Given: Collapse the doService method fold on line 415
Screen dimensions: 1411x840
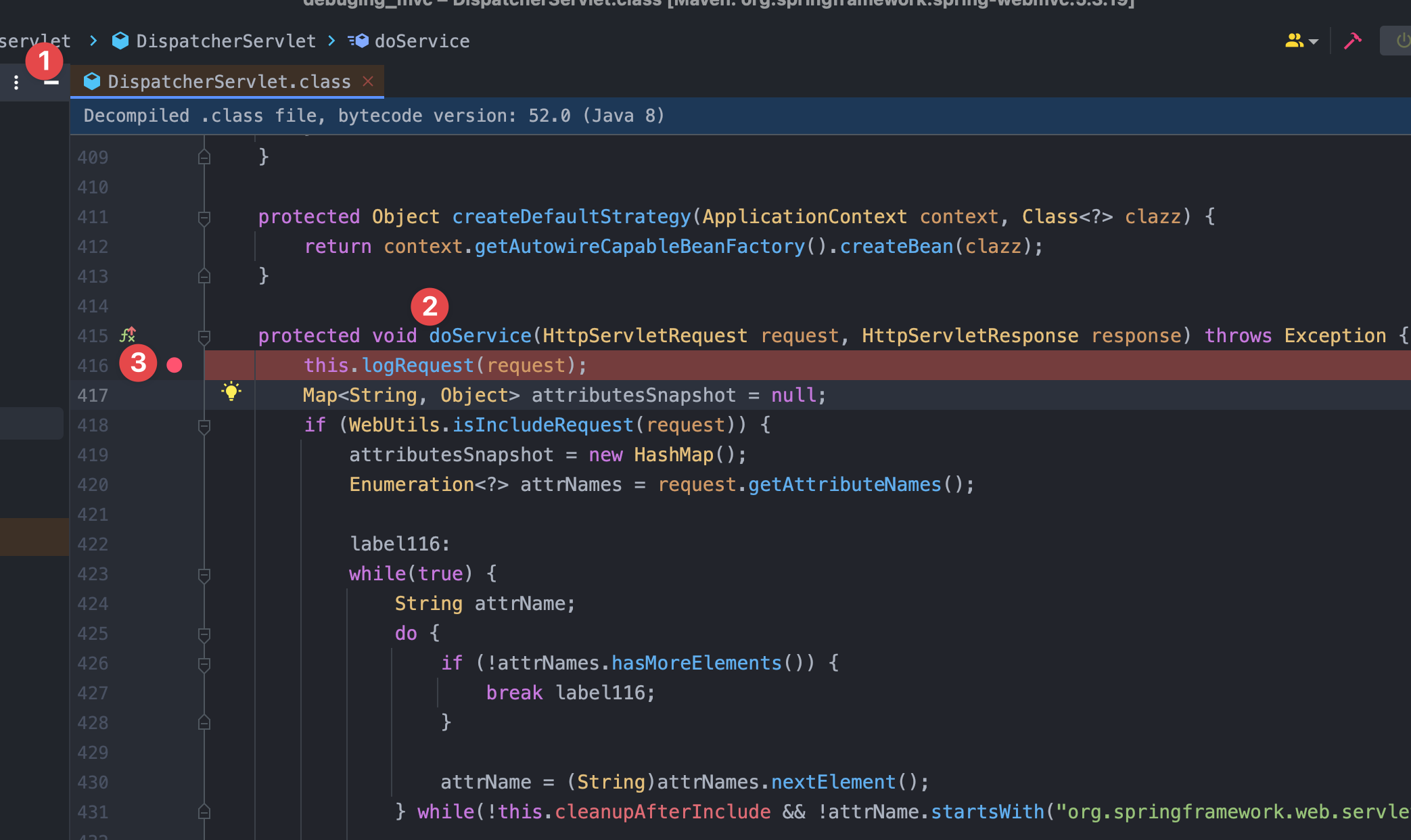Looking at the screenshot, I should click(204, 336).
